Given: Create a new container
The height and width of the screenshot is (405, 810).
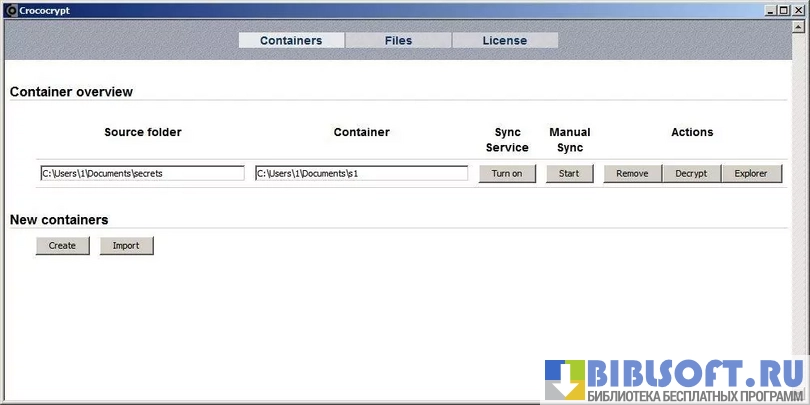Looking at the screenshot, I should pyautogui.click(x=62, y=245).
